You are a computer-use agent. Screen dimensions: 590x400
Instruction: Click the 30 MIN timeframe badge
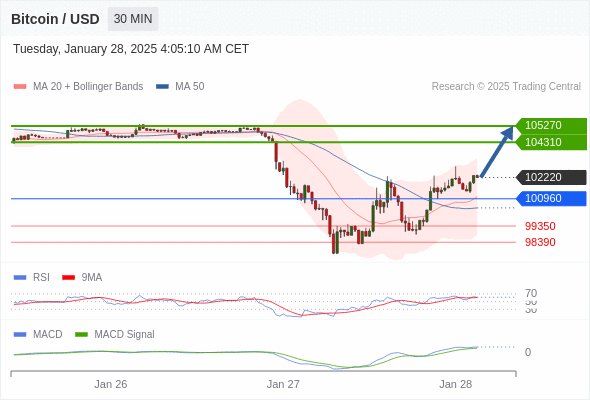click(133, 19)
